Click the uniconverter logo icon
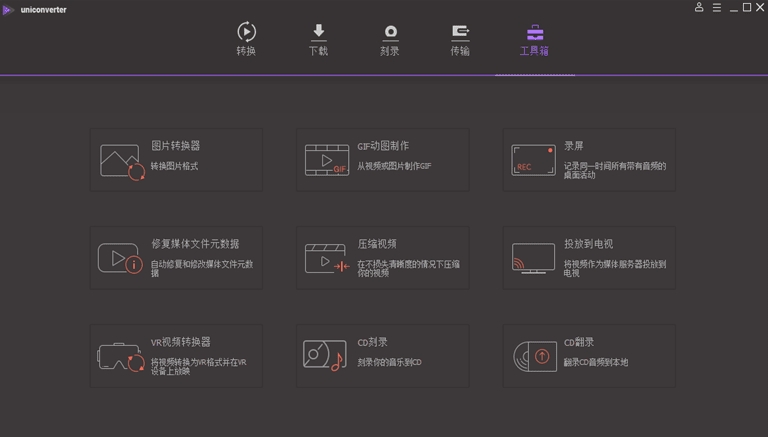The width and height of the screenshot is (768, 437). click(8, 10)
